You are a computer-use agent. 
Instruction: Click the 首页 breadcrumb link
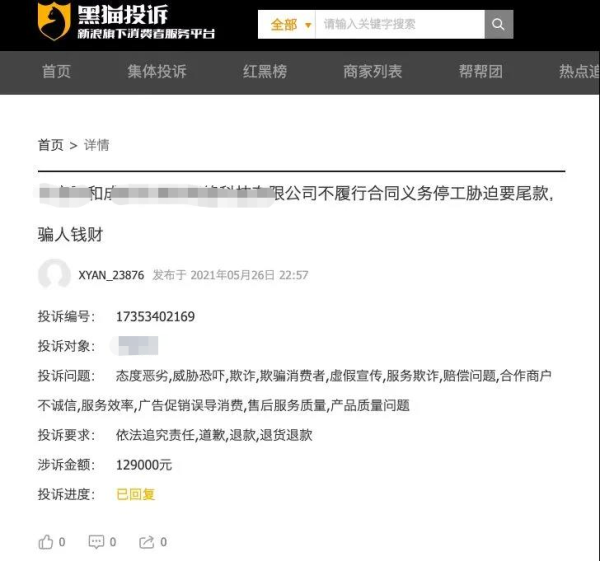pyautogui.click(x=51, y=145)
